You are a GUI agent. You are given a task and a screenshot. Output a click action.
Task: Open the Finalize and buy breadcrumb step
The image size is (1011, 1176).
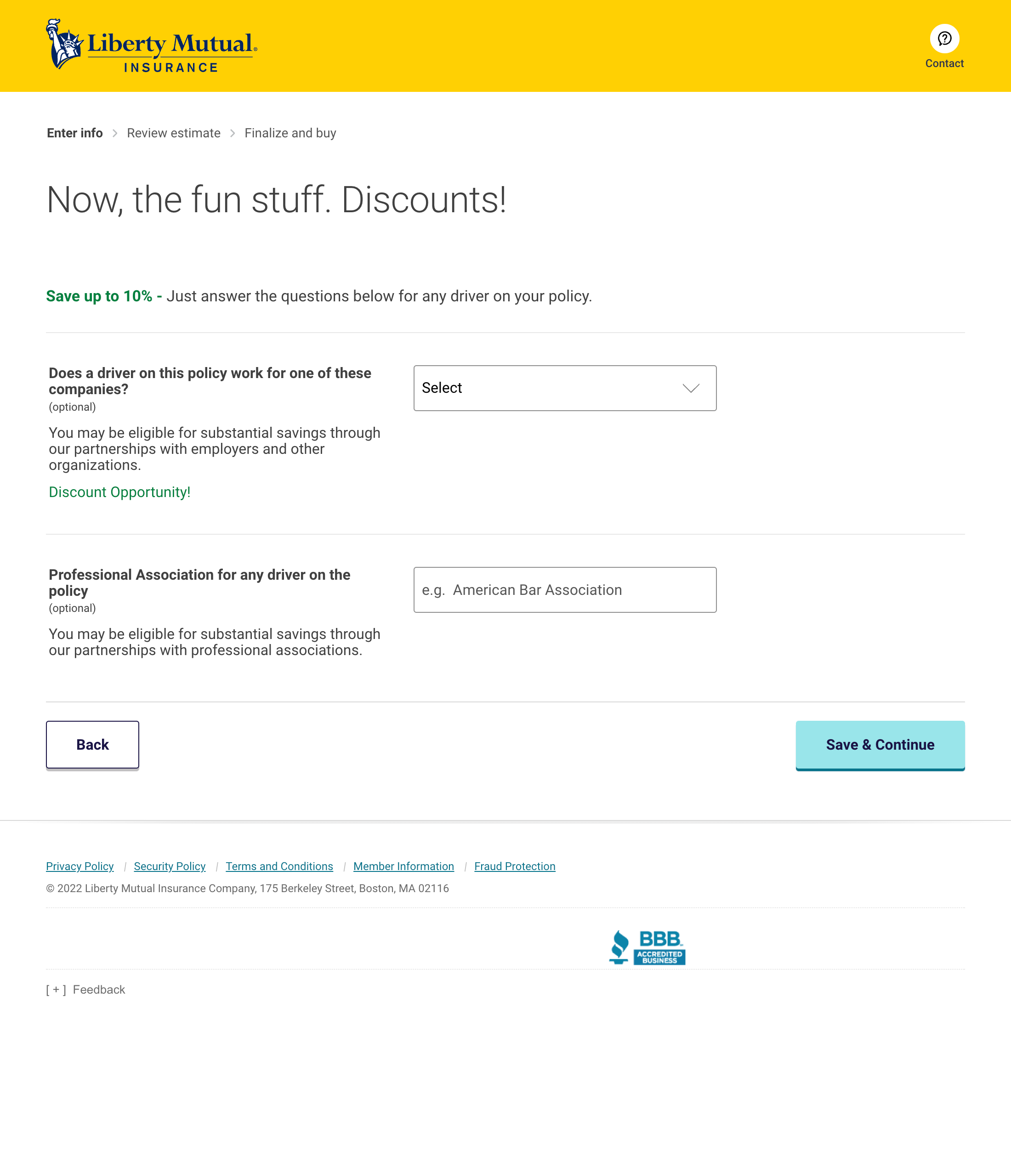coord(290,133)
